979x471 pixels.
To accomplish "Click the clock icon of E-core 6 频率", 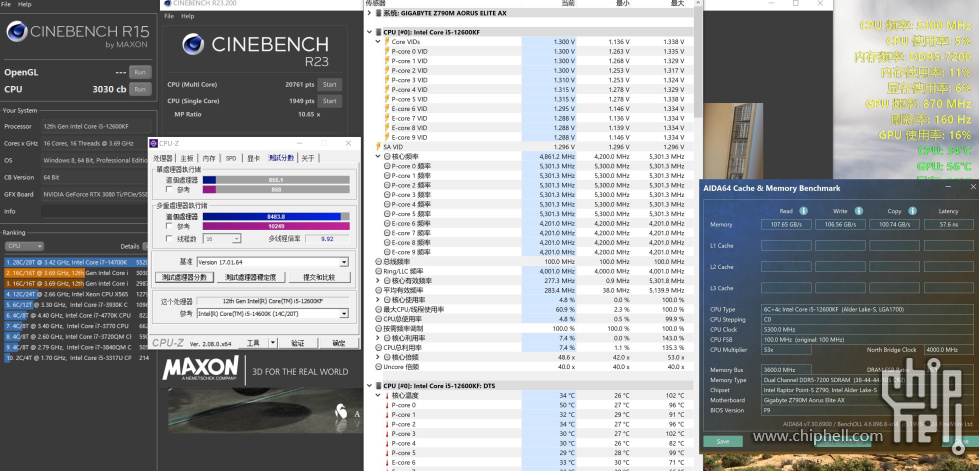I will [386, 224].
